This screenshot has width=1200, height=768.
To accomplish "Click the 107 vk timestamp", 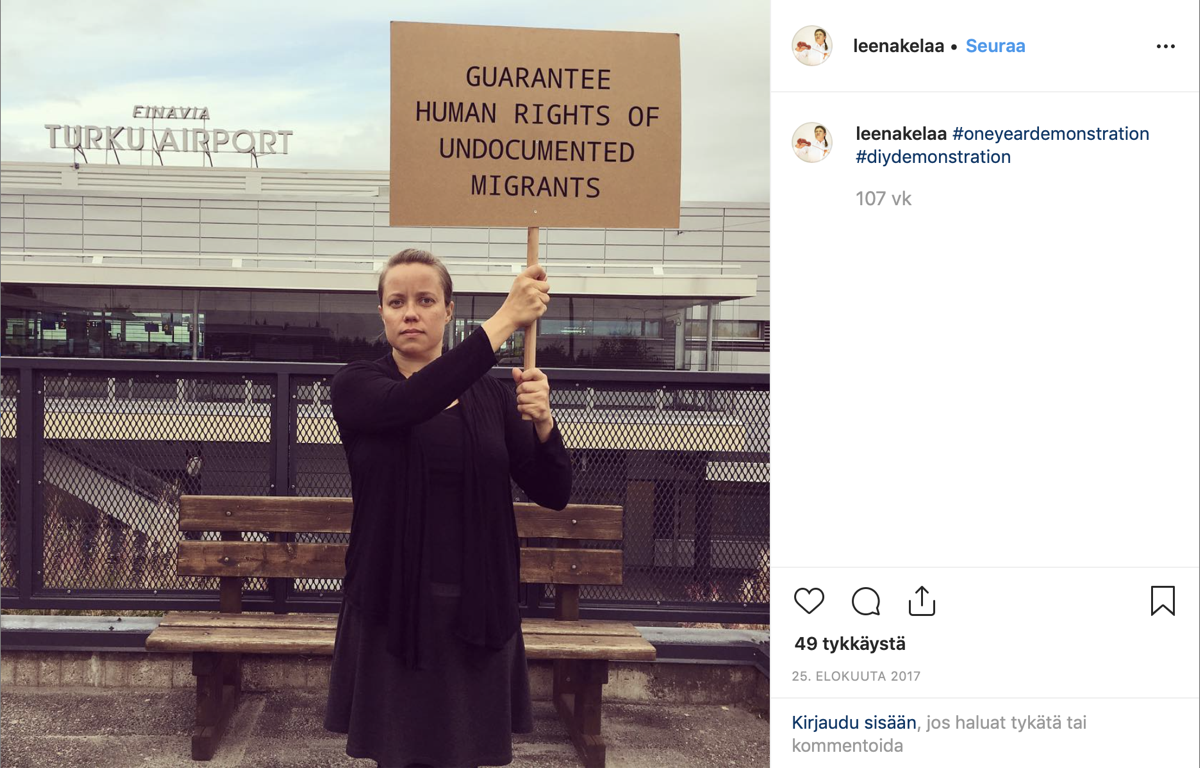I will [884, 199].
